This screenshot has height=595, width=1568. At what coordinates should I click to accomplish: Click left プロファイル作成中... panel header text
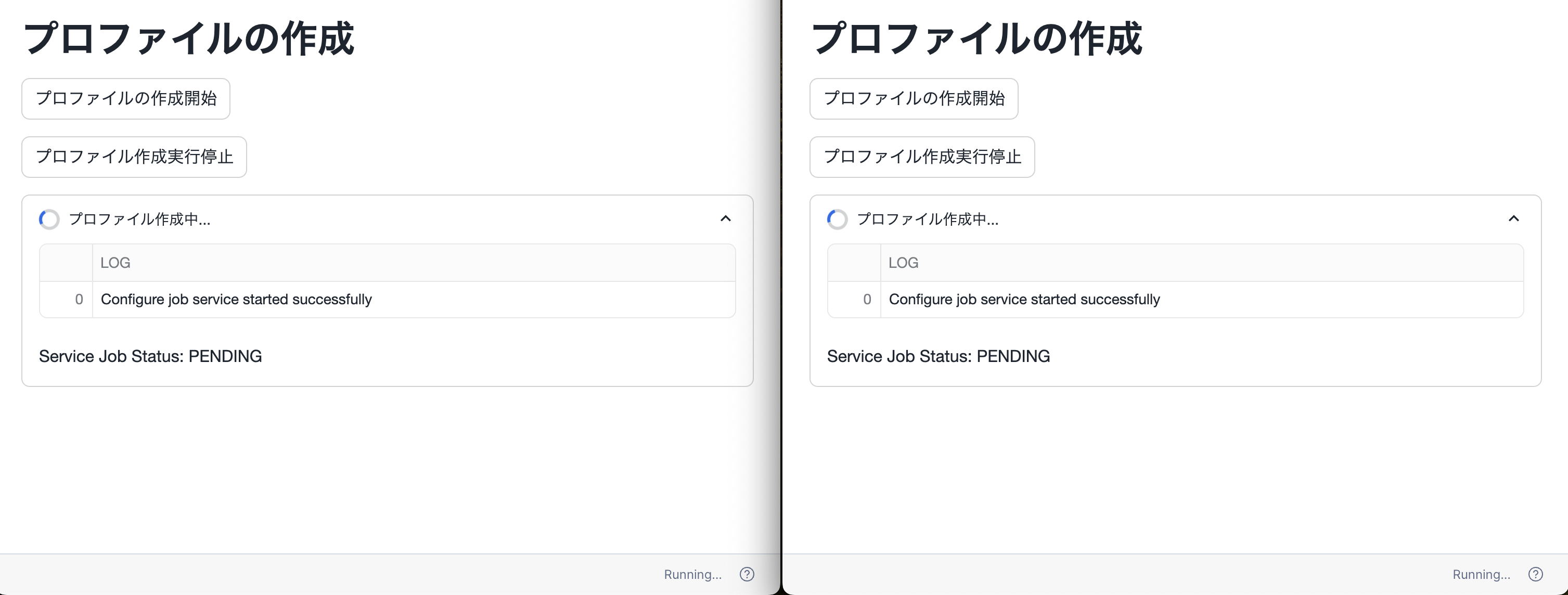tap(139, 219)
